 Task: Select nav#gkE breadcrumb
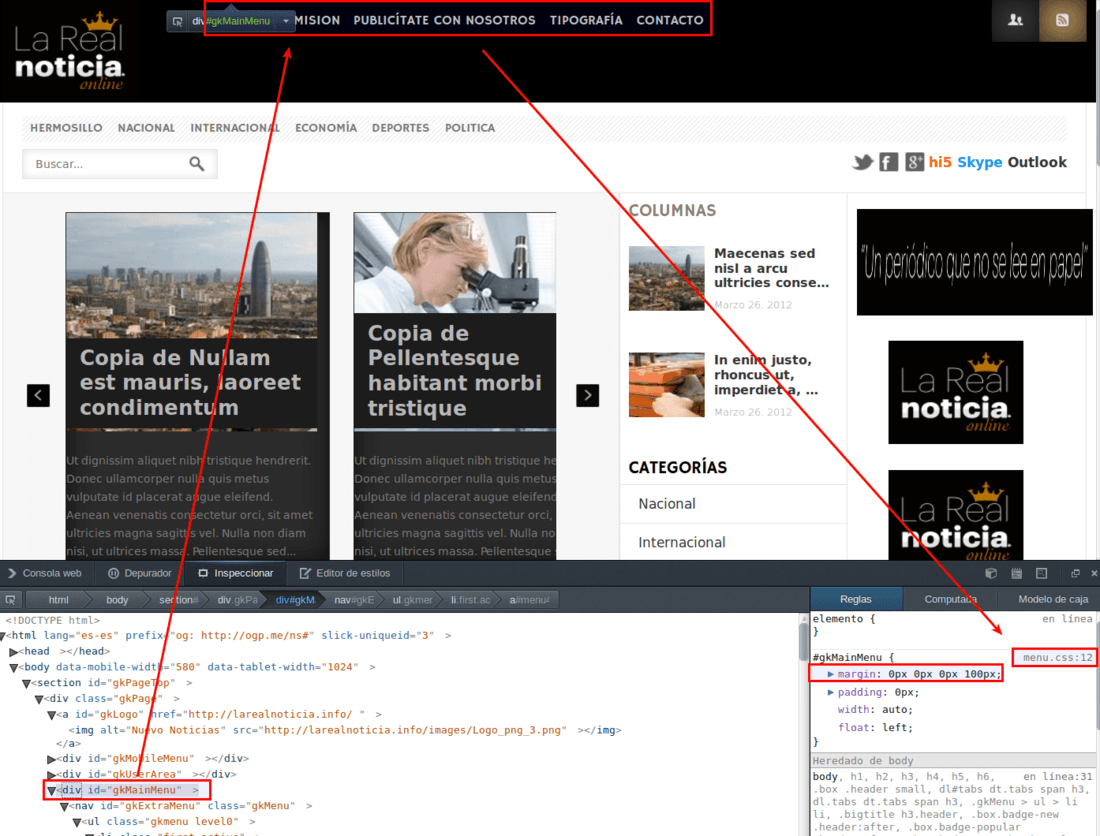354,600
